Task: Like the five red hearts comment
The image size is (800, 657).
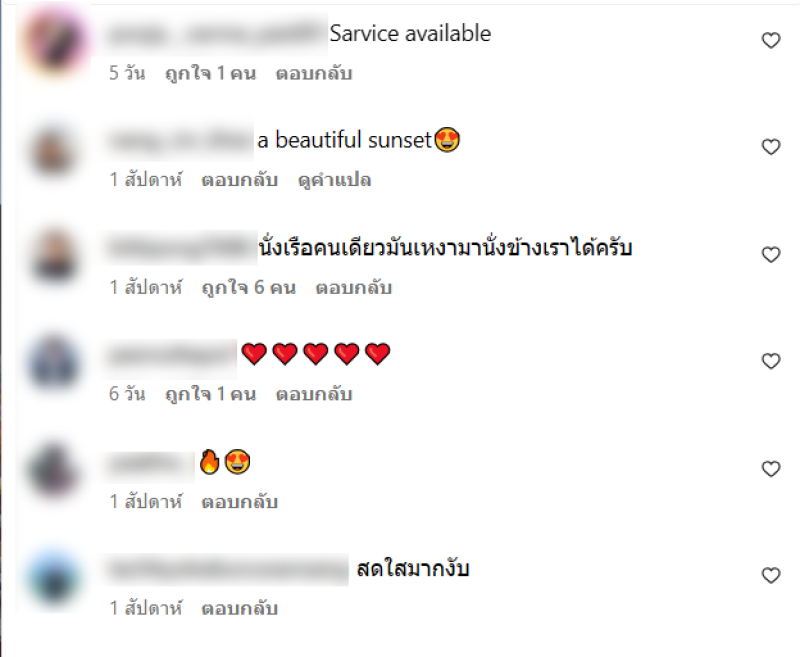Action: [x=771, y=361]
